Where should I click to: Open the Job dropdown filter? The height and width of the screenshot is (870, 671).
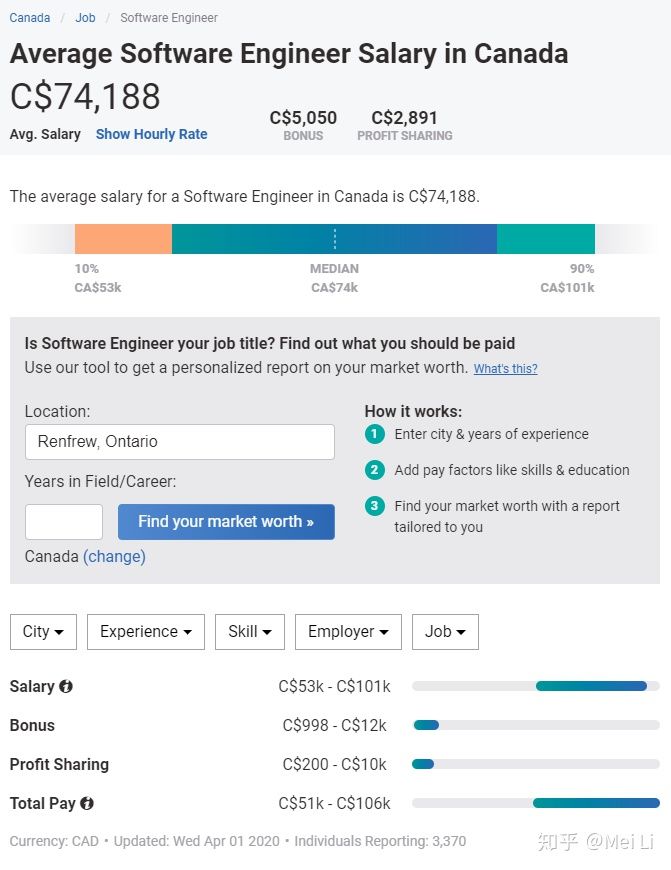click(x=445, y=632)
